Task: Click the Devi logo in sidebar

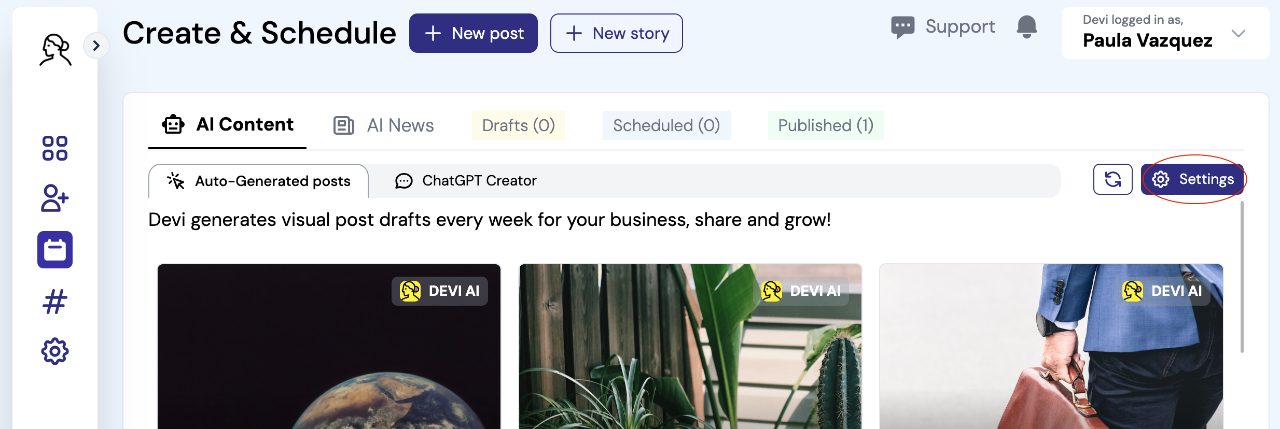Action: click(55, 48)
